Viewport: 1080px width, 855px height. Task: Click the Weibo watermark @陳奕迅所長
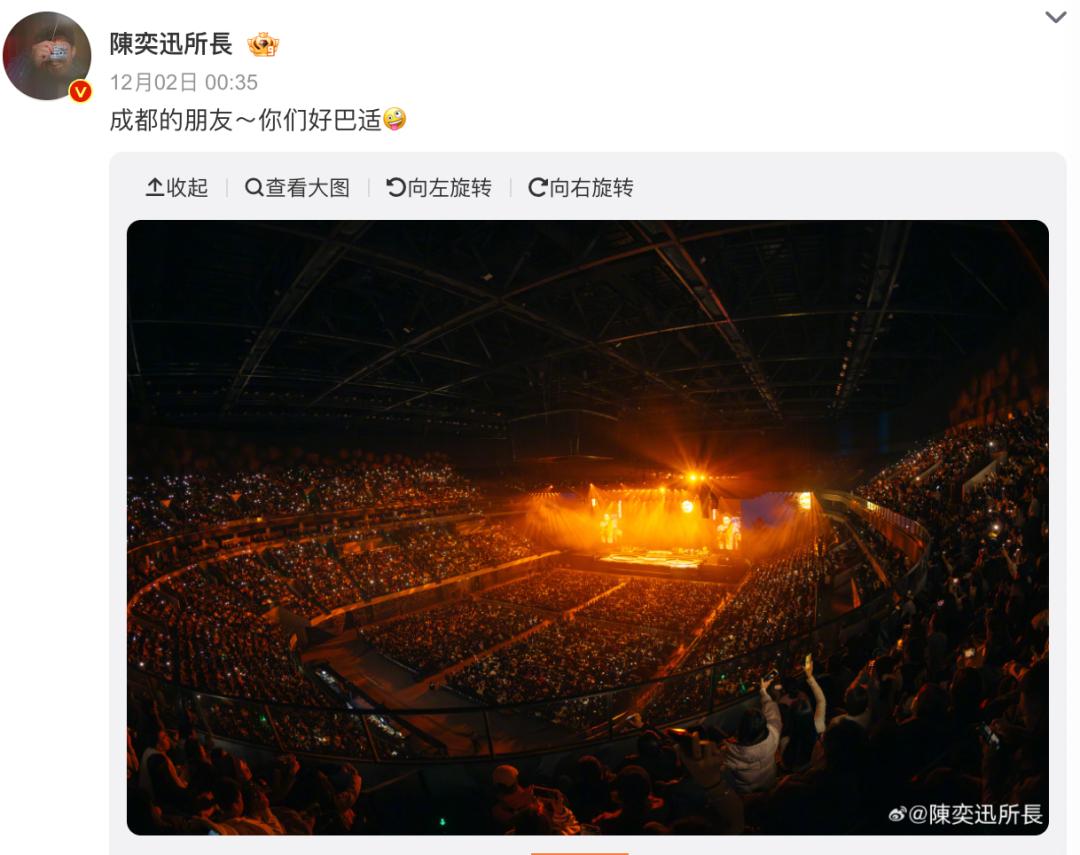966,814
